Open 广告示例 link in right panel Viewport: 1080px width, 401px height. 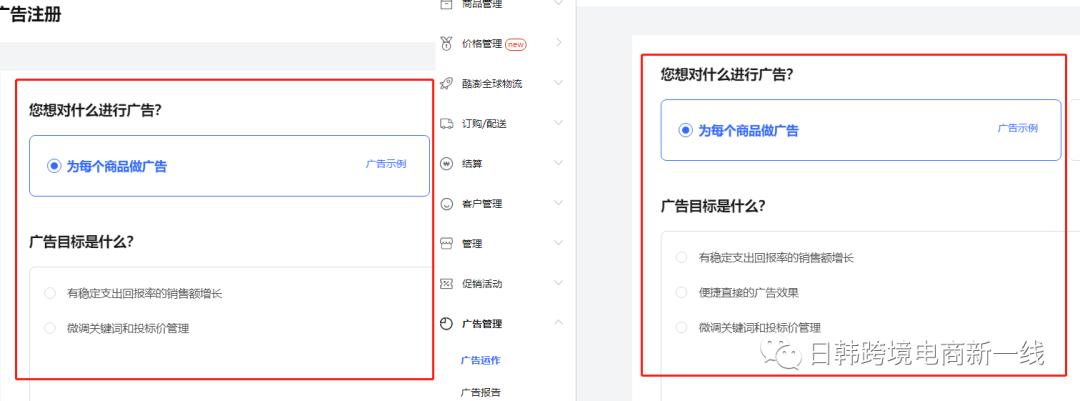pos(1017,128)
